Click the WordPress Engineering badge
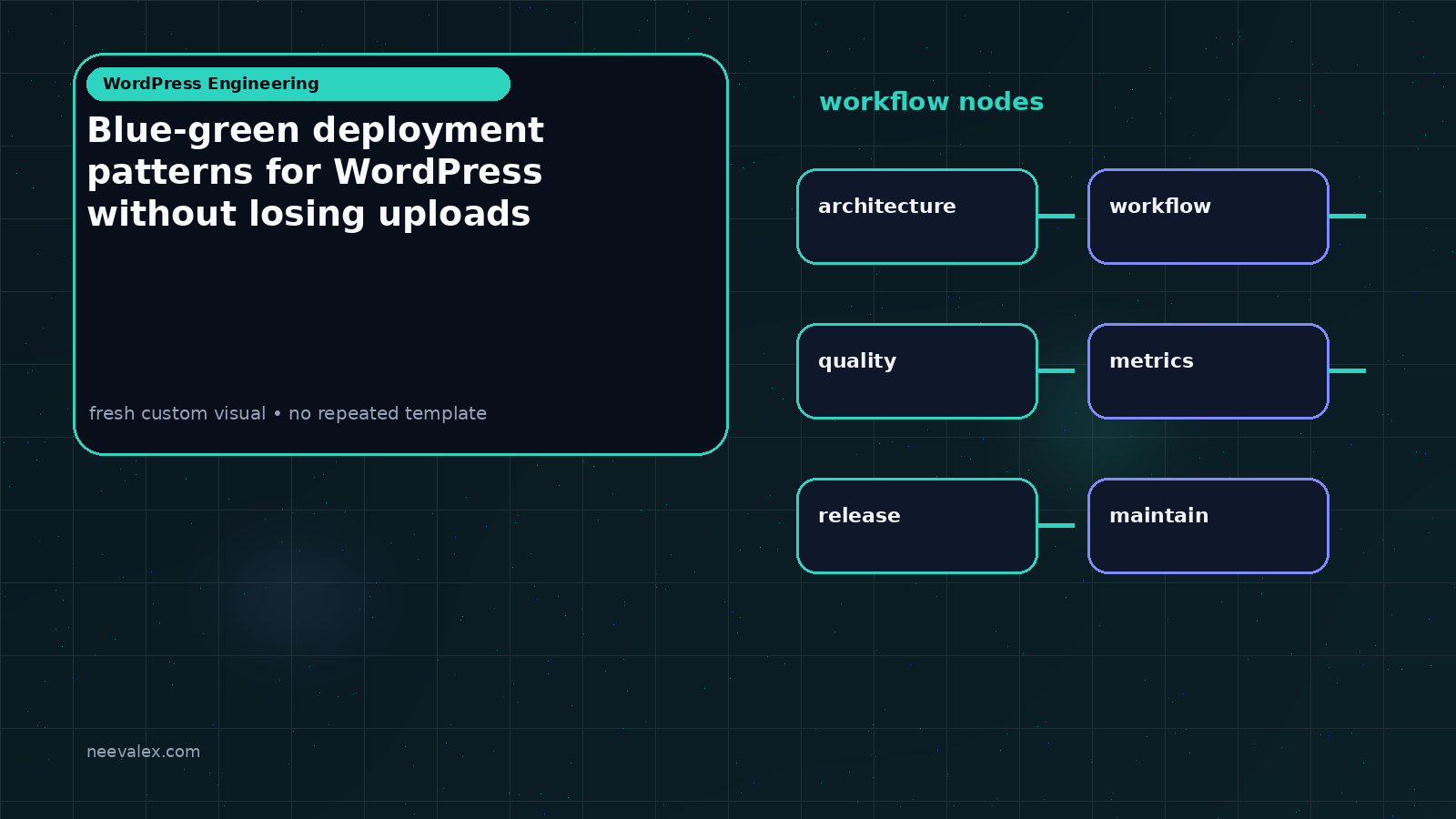Image resolution: width=1456 pixels, height=819 pixels. 298,84
